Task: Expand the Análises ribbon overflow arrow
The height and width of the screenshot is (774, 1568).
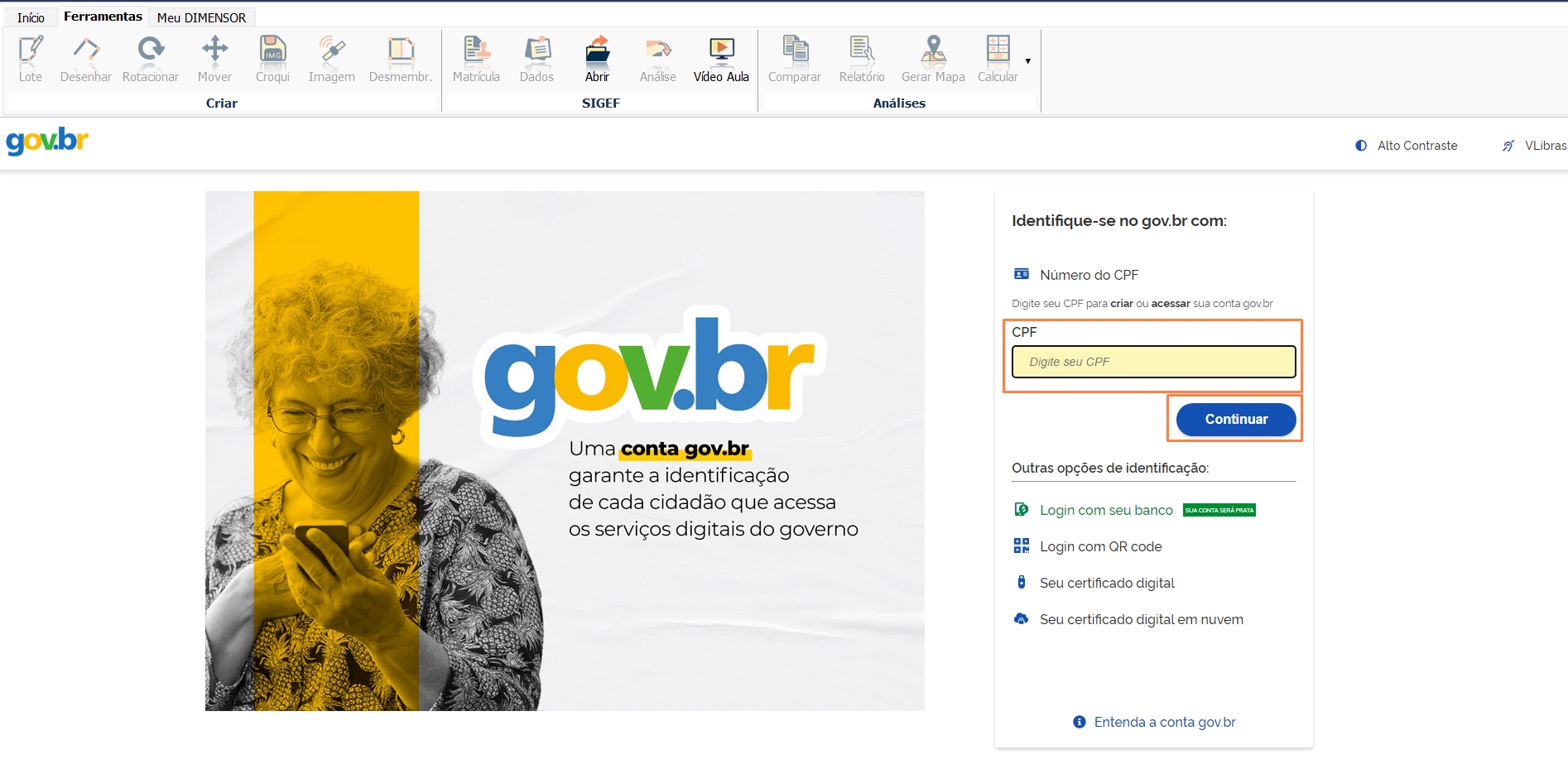Action: (1028, 61)
